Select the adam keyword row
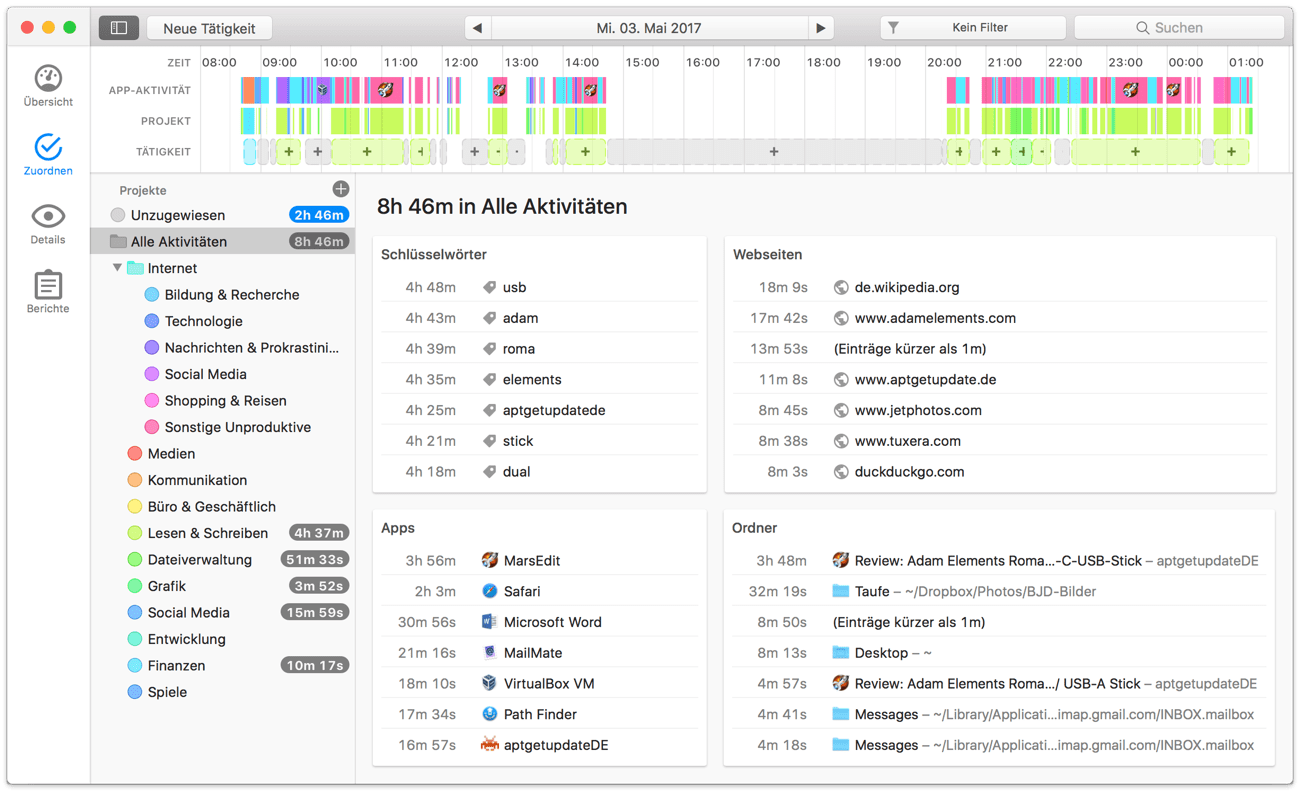Screen dimensions: 1300x791 (539, 318)
